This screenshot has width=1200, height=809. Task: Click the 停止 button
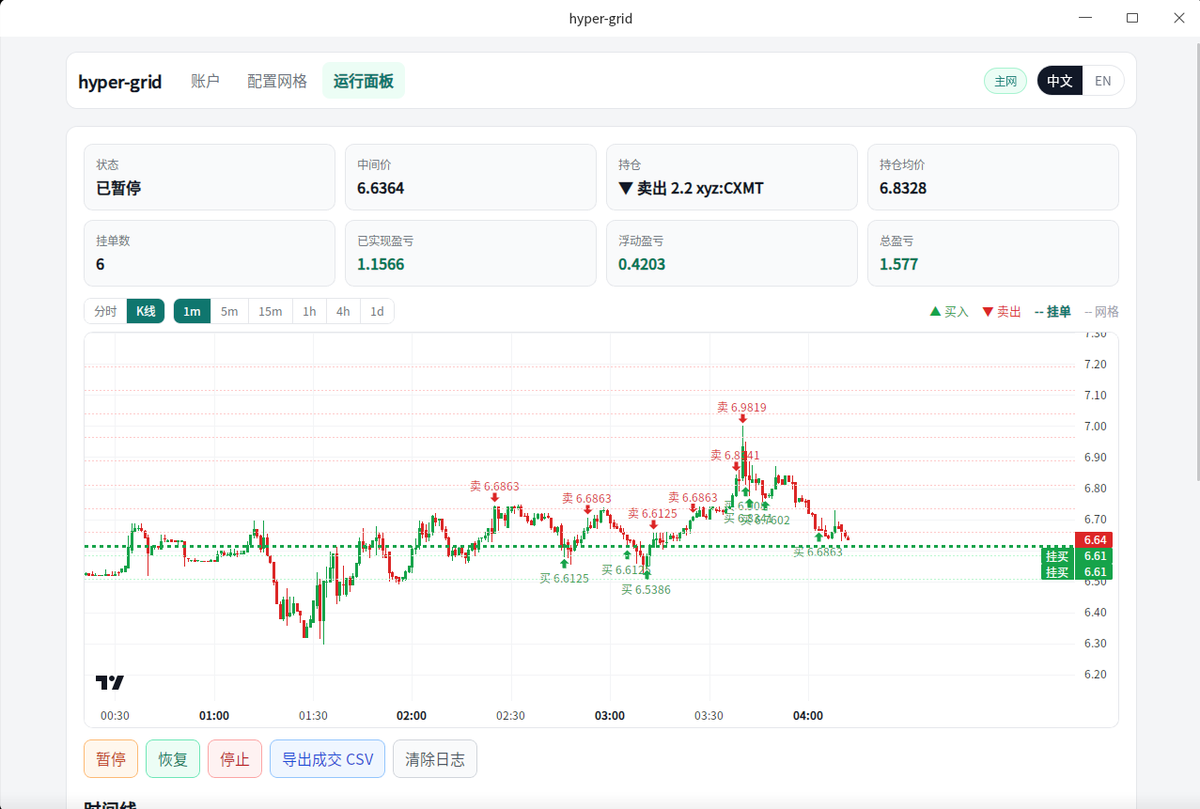point(235,759)
